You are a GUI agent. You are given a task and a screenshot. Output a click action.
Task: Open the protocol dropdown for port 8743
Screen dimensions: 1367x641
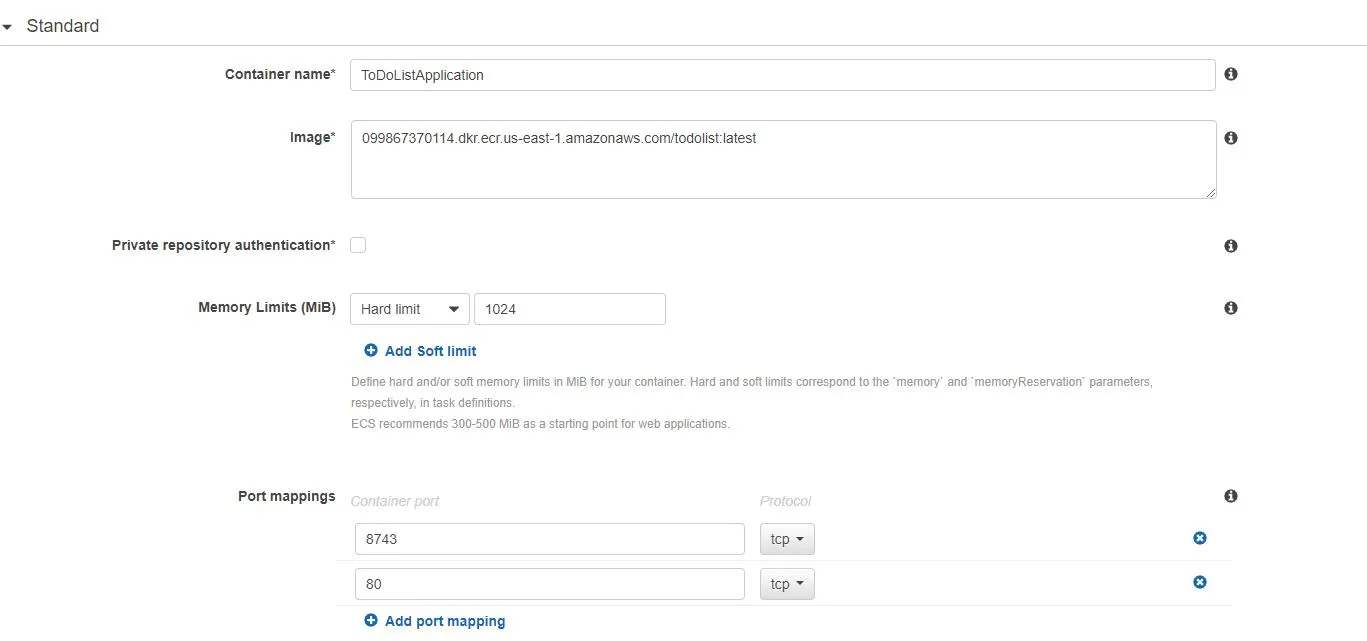click(x=787, y=538)
